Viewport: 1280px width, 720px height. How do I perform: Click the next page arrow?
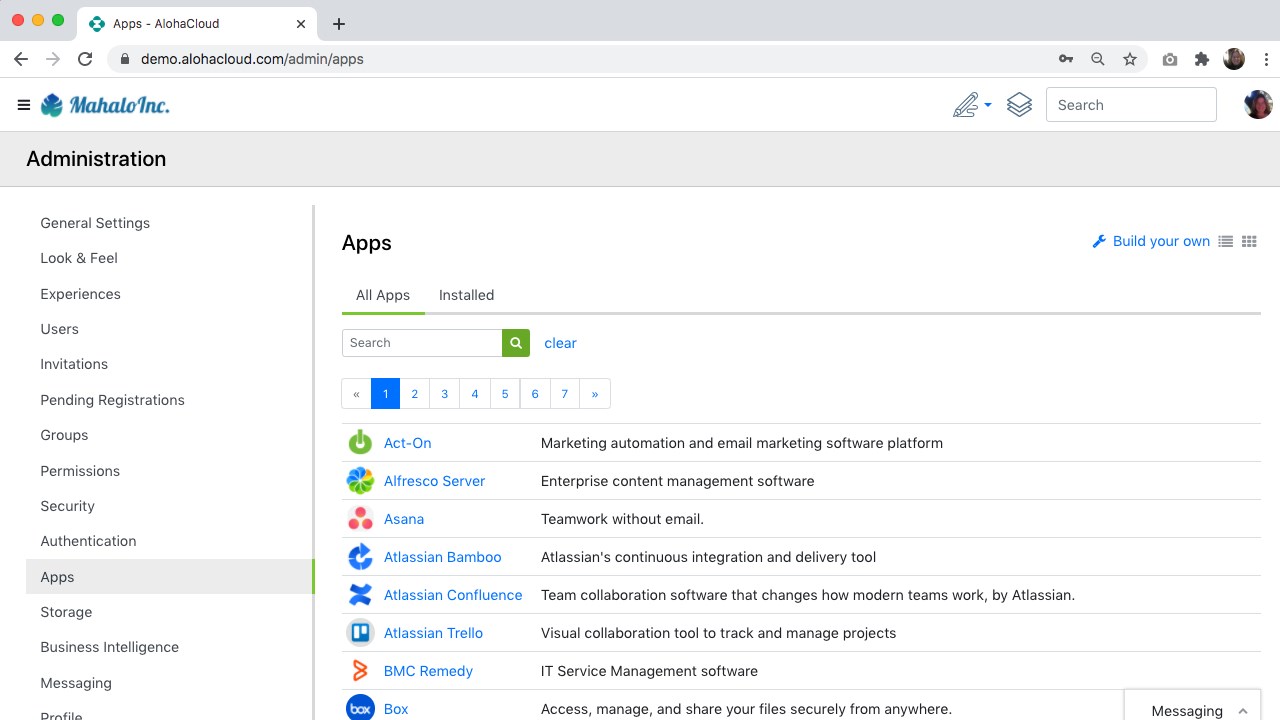tap(595, 394)
